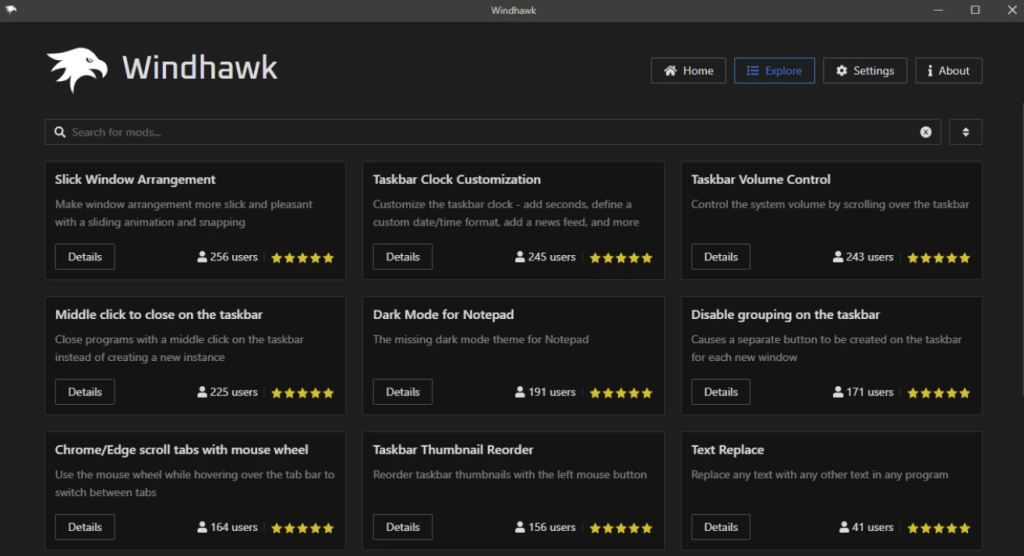Select the Taskbar Clock Customization title
1024x556 pixels.
click(x=456, y=179)
